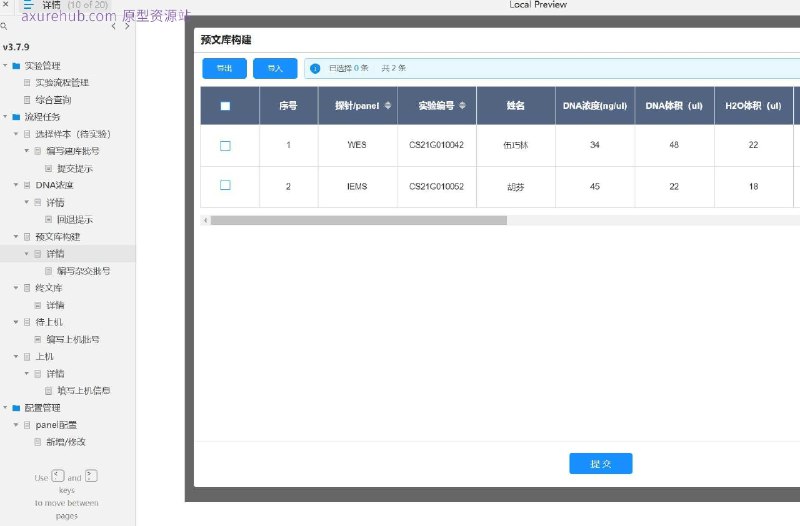Click the blue folder icon of 流程任务
Image resolution: width=800 pixels, height=526 pixels.
click(16, 117)
